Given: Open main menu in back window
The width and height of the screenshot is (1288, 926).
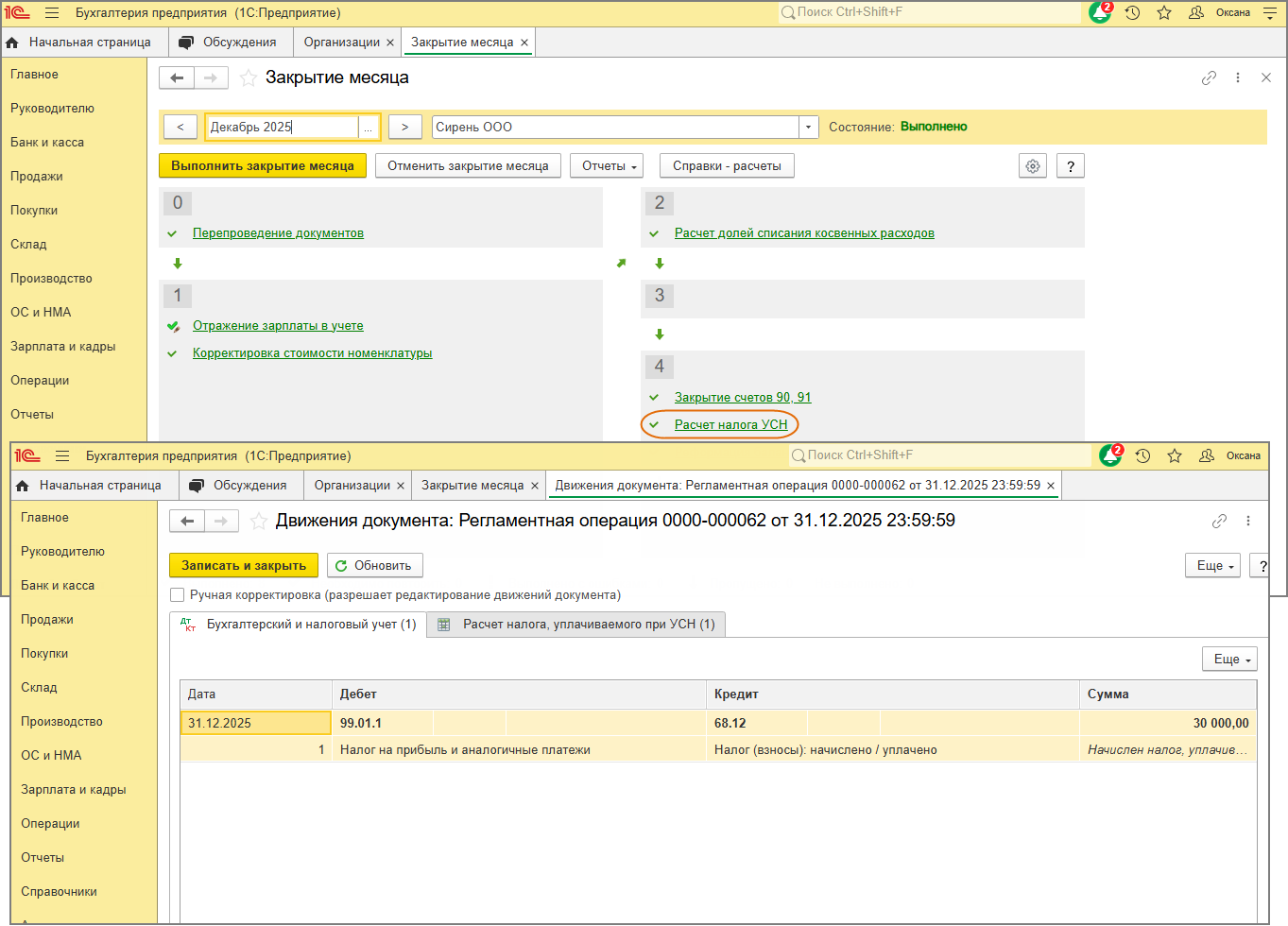Looking at the screenshot, I should pyautogui.click(x=52, y=13).
